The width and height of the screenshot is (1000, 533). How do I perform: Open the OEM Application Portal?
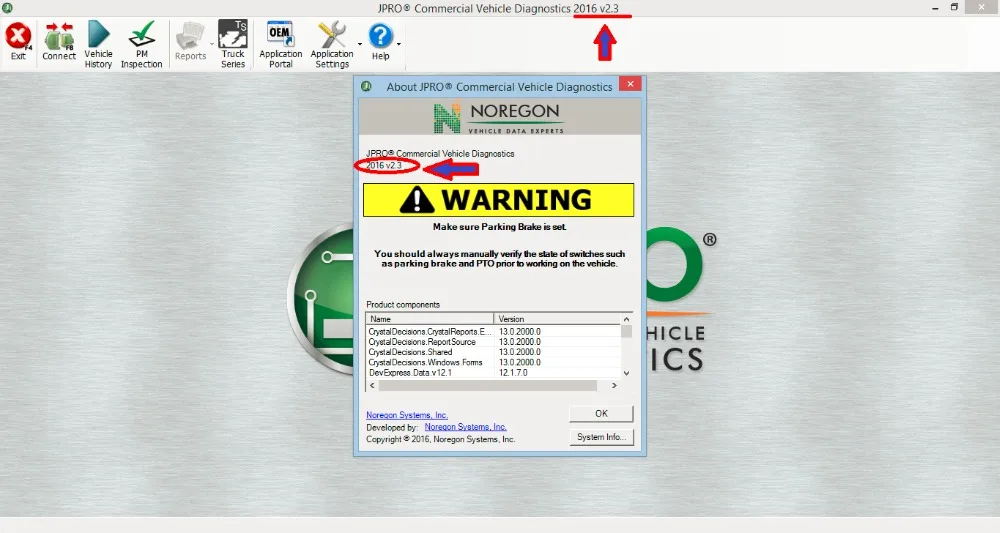(281, 43)
